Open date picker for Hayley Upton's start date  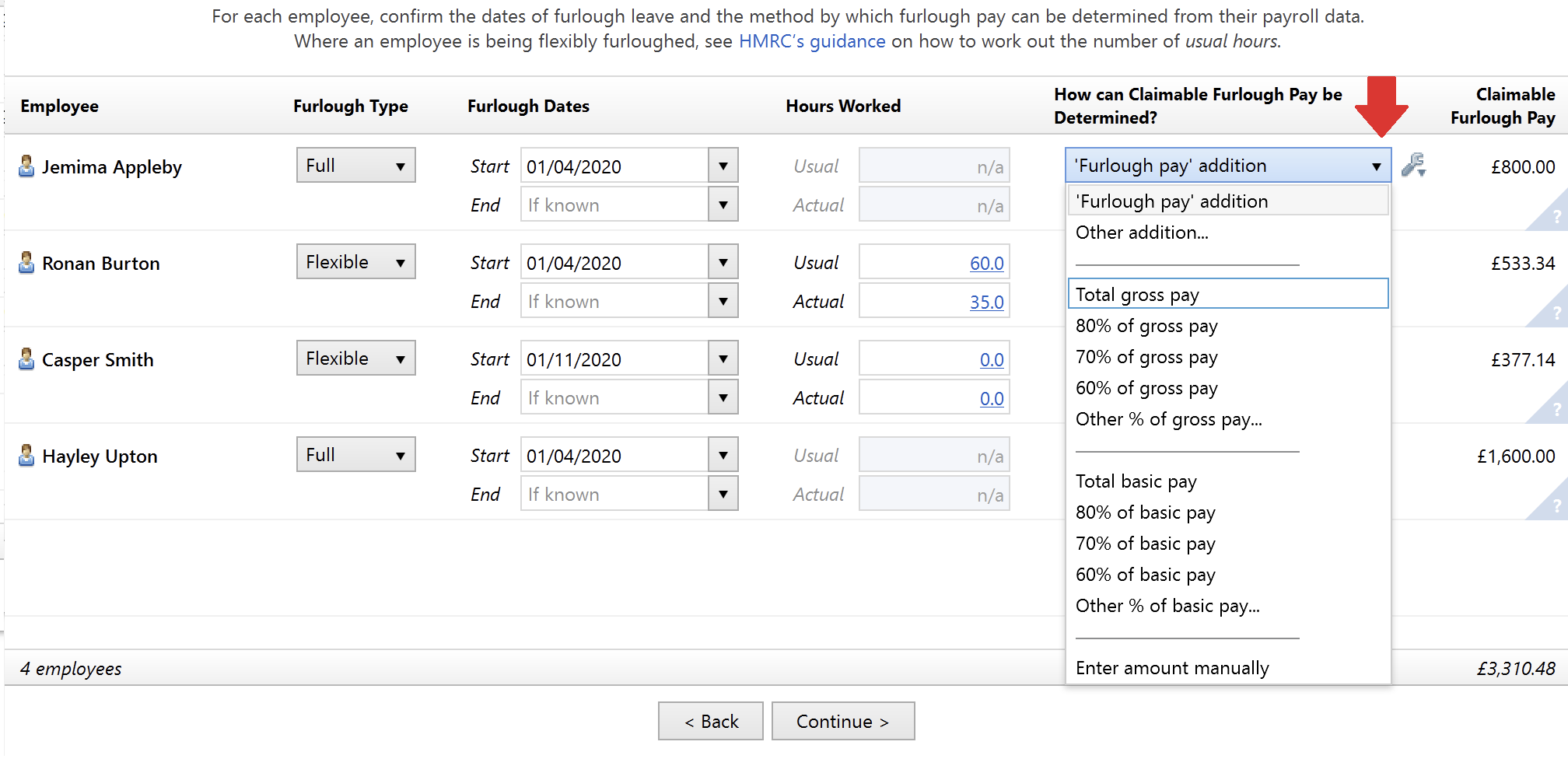pos(723,455)
